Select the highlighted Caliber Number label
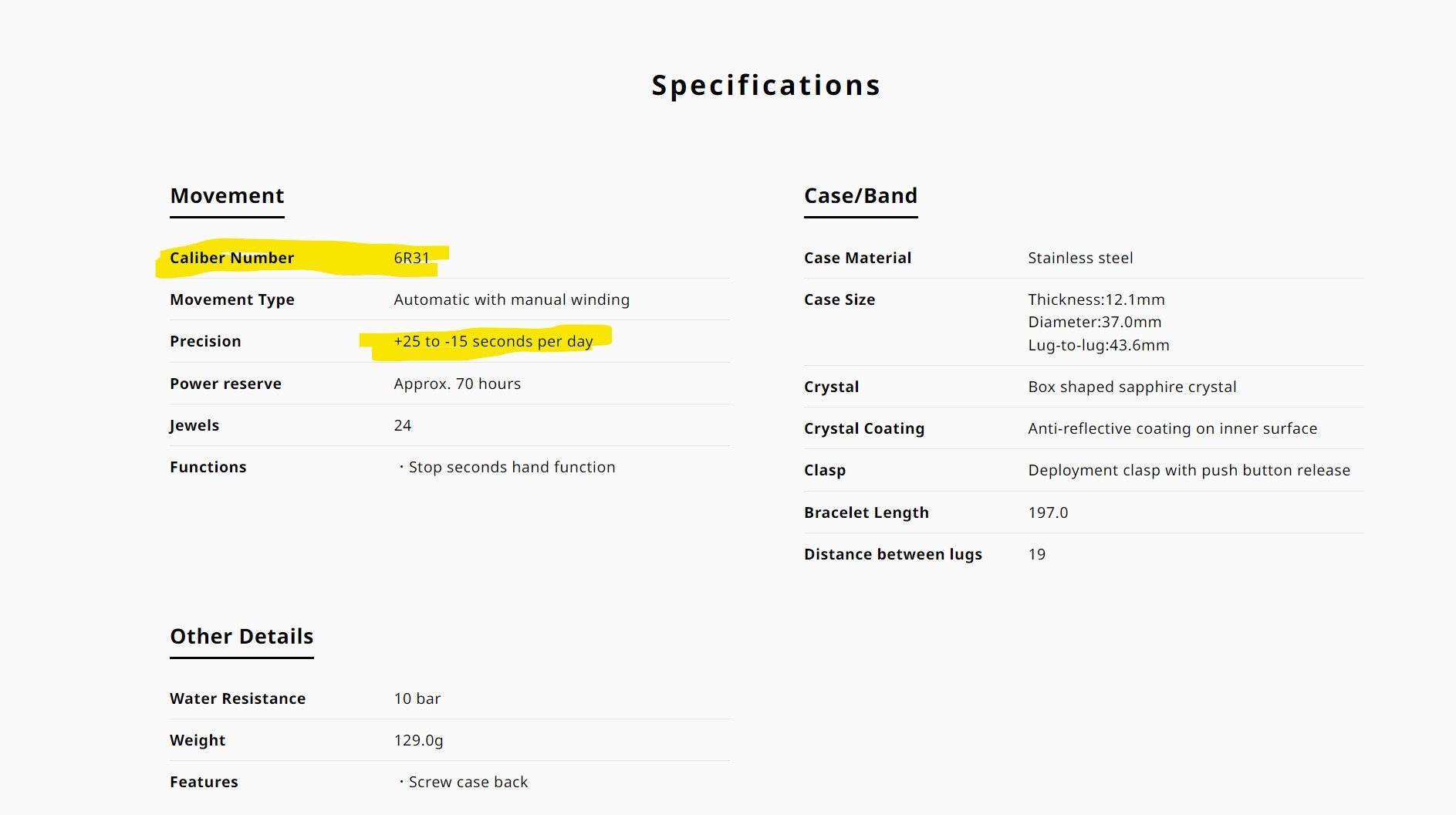The width and height of the screenshot is (1456, 815). point(231,258)
